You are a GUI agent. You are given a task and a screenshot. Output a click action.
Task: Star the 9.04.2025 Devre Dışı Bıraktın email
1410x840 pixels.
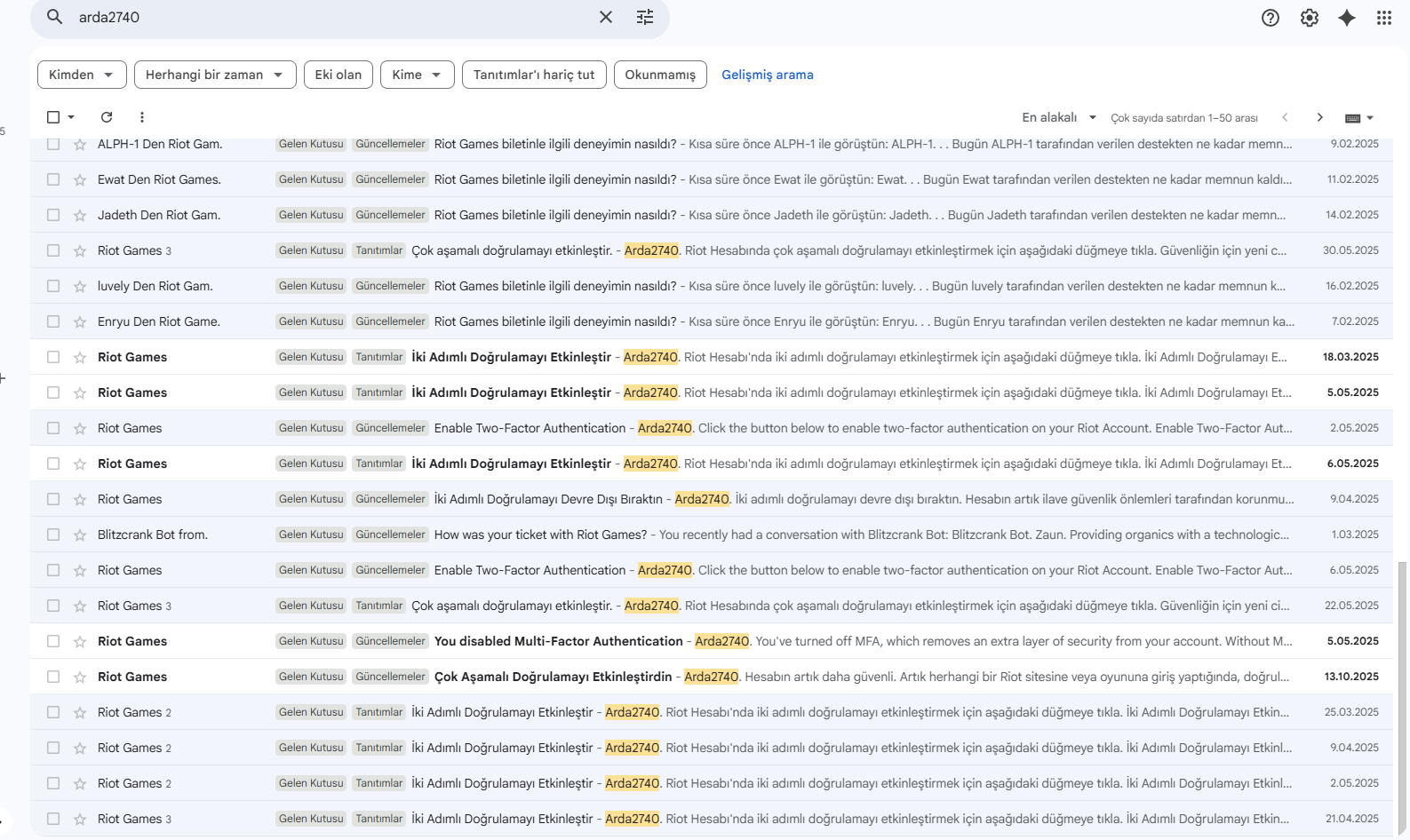[x=80, y=499]
